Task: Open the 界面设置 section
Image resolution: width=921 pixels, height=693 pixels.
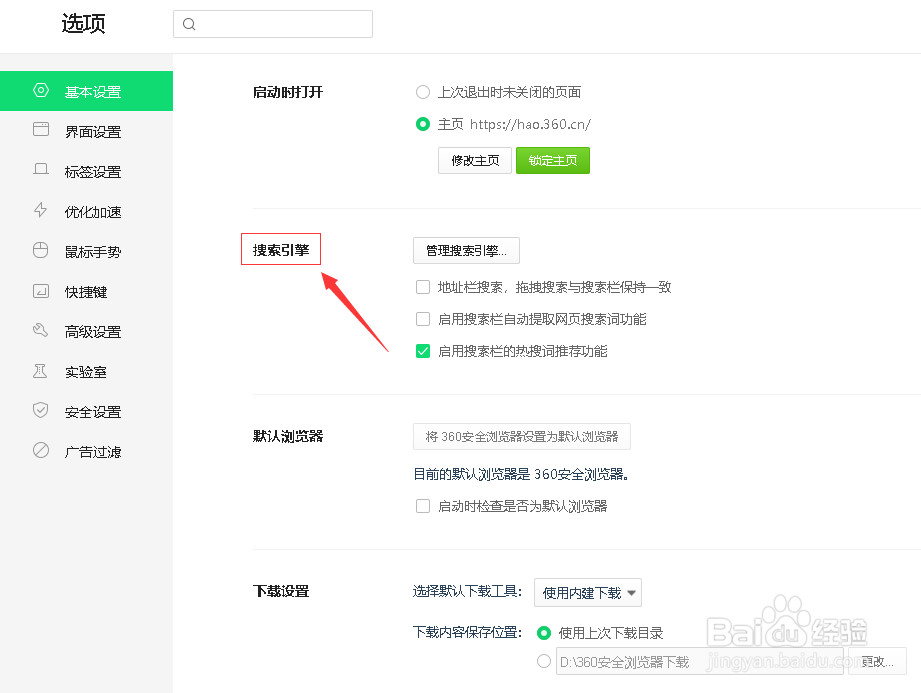Action: (x=86, y=132)
